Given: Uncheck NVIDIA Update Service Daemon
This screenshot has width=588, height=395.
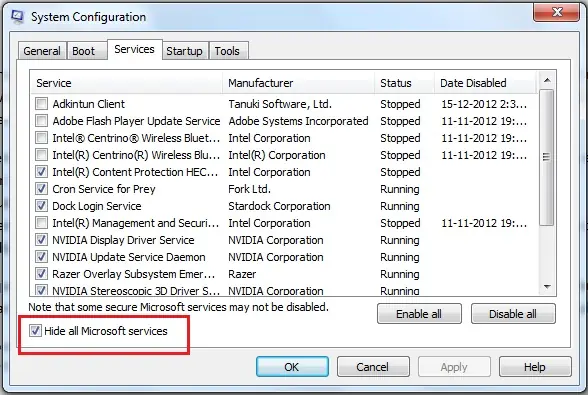Looking at the screenshot, I should click(x=41, y=257).
